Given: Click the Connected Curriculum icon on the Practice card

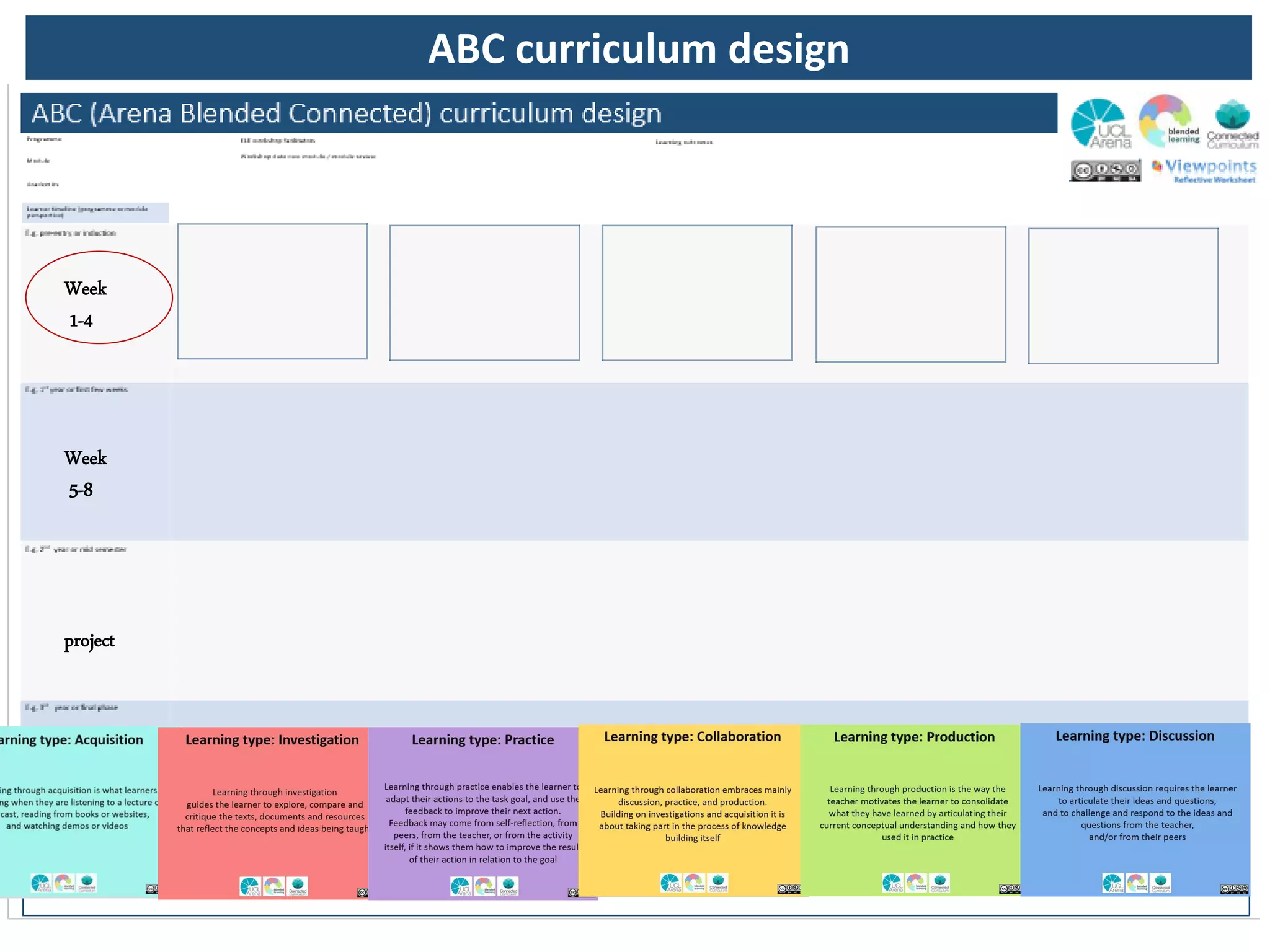Looking at the screenshot, I should (508, 886).
